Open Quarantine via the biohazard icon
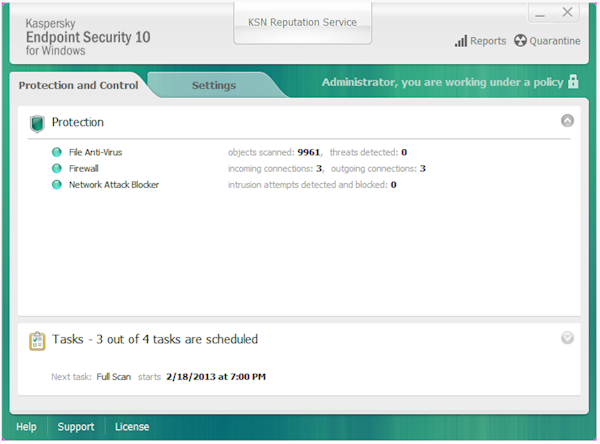The width and height of the screenshot is (600, 444). (x=520, y=41)
